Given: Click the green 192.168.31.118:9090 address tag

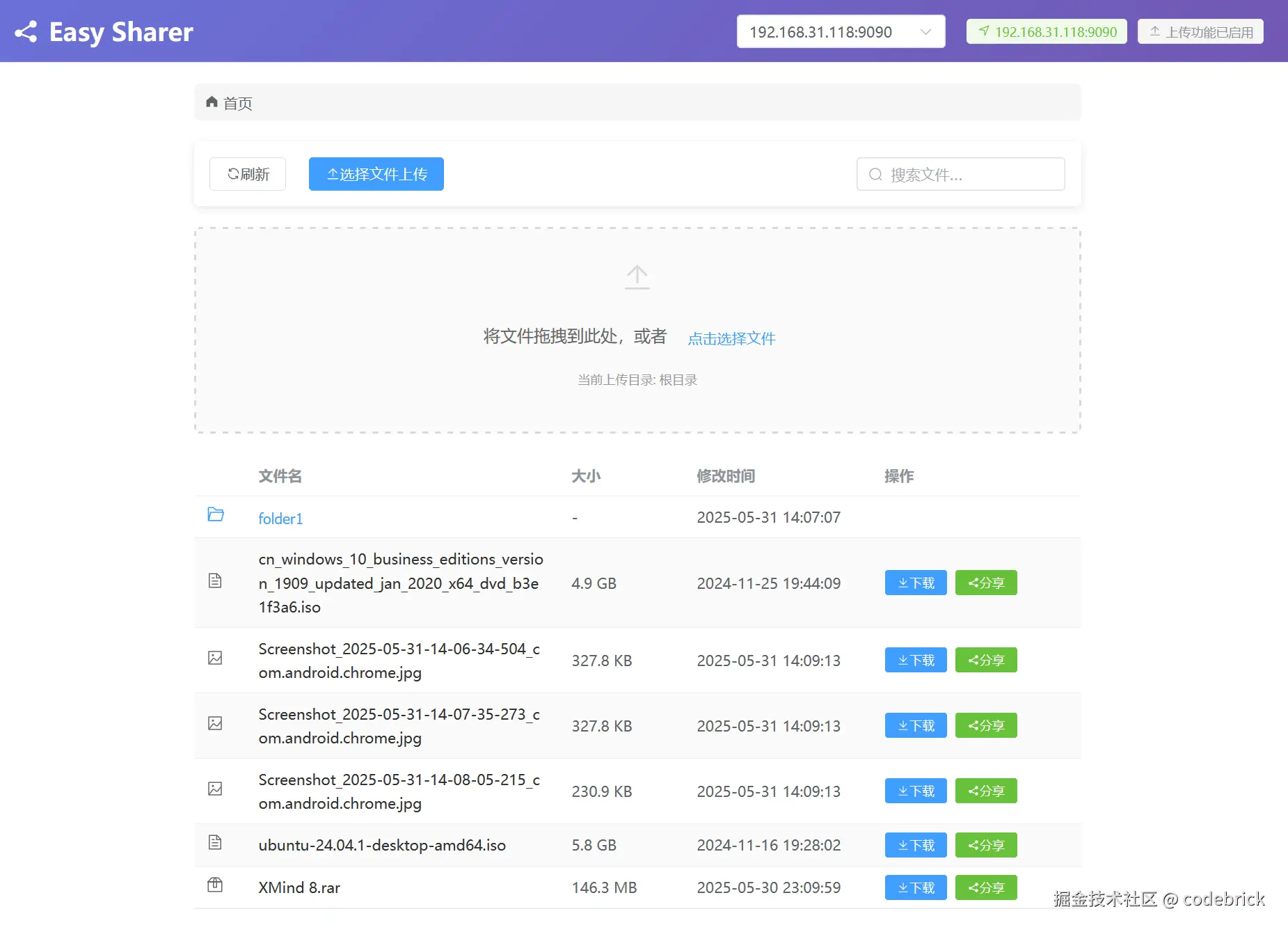Looking at the screenshot, I should click(1047, 32).
